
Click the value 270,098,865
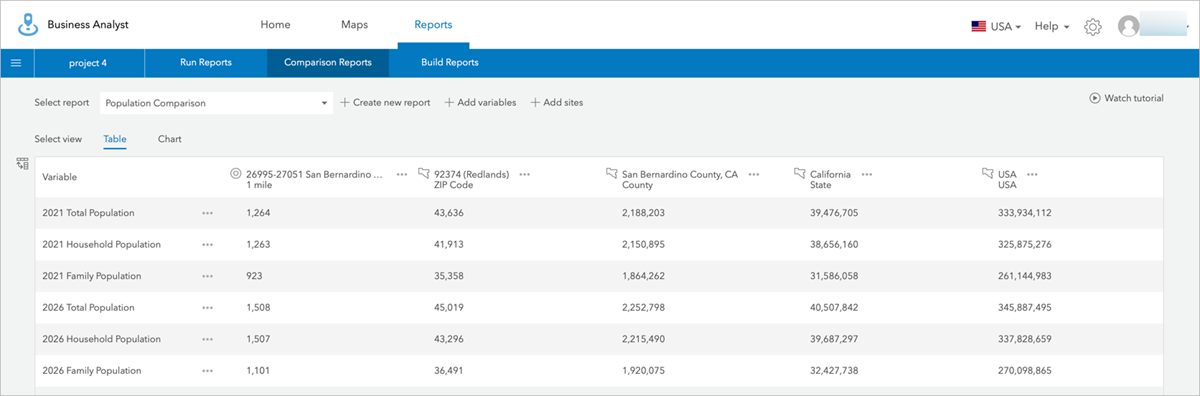click(x=1024, y=371)
